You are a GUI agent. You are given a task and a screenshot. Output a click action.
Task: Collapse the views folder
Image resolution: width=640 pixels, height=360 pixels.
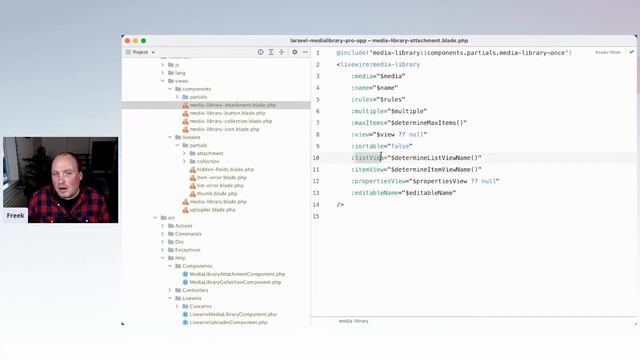point(162,81)
